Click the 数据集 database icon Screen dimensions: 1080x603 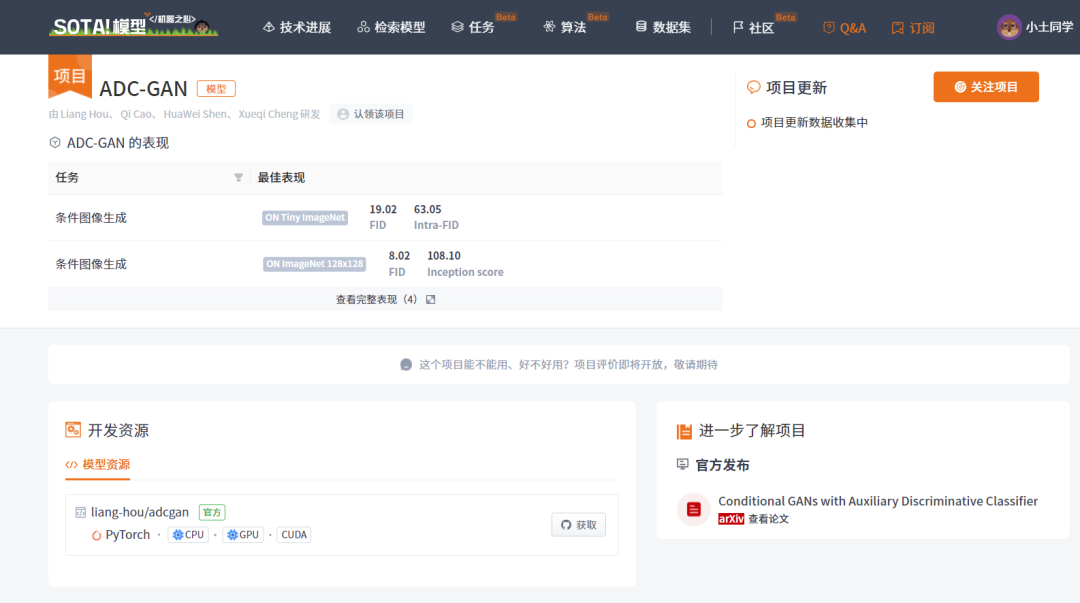[641, 26]
